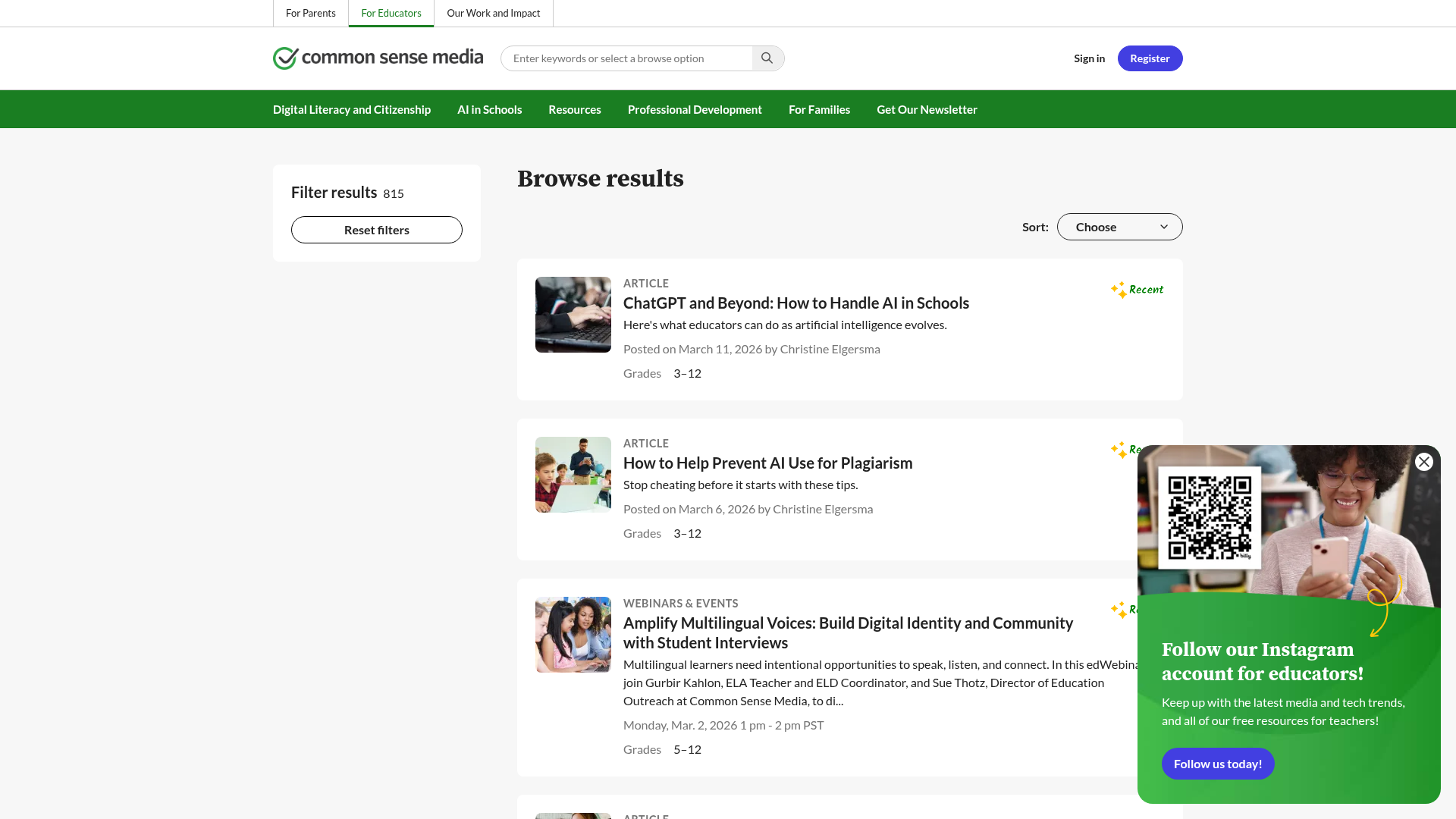Click 'Posted on March 6, 2026' text
The height and width of the screenshot is (819, 1456).
click(689, 509)
